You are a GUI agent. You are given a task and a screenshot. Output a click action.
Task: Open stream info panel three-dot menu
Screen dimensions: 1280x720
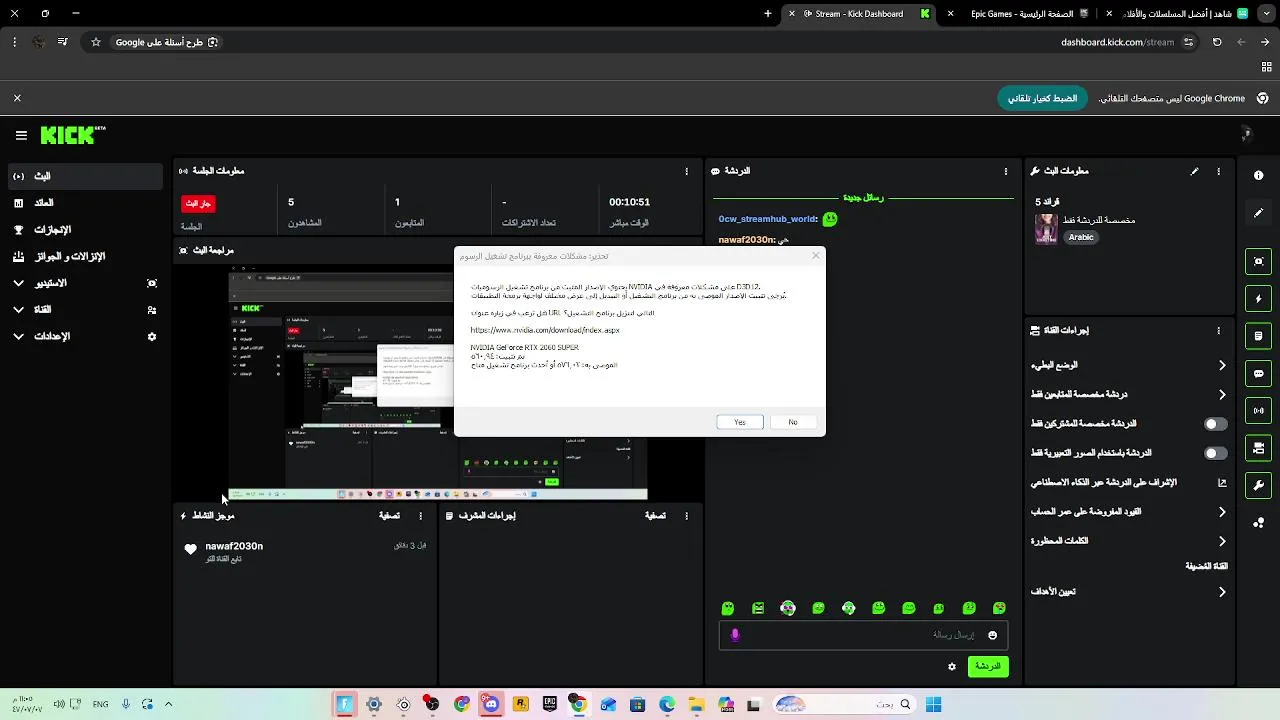click(1218, 171)
